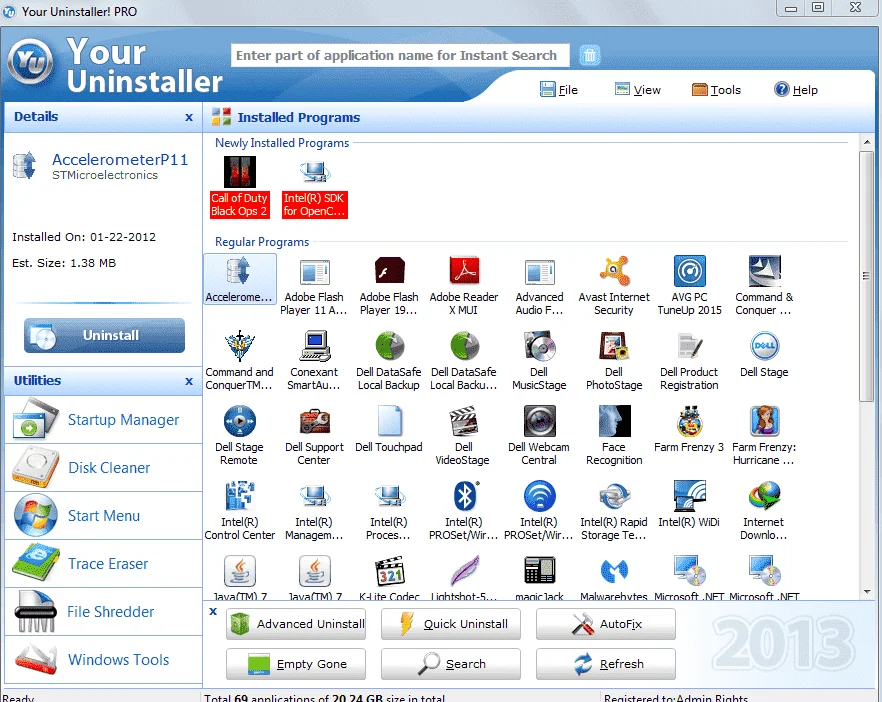Open the Tools menu
This screenshot has height=702, width=882.
[x=716, y=89]
